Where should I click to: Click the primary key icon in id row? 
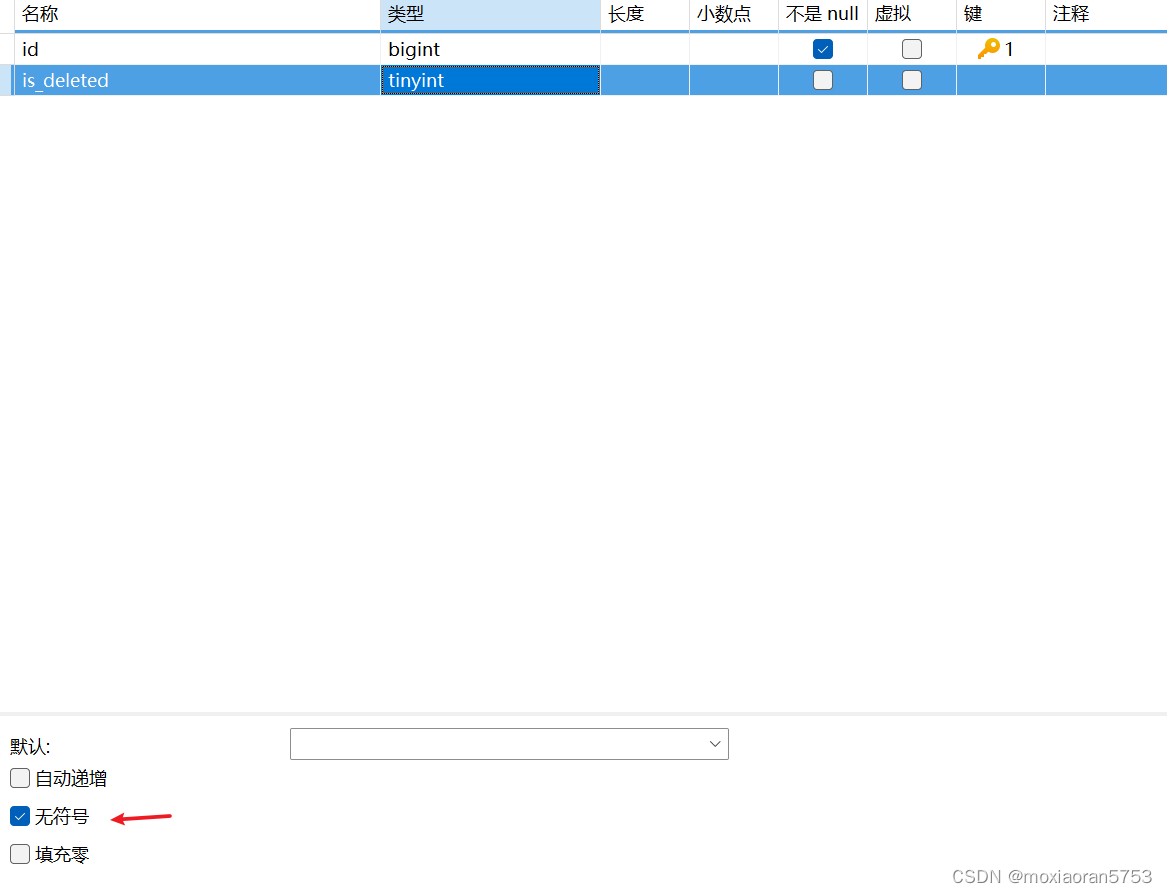pyautogui.click(x=988, y=49)
